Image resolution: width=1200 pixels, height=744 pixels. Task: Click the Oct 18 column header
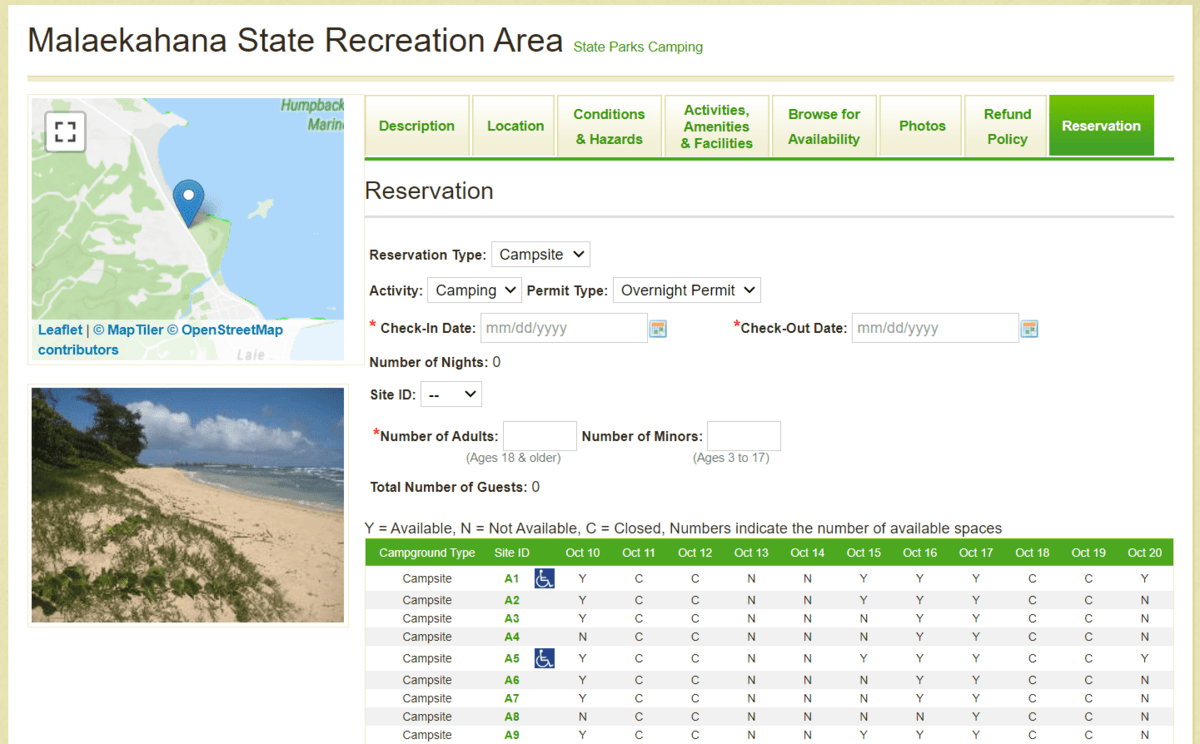coord(1032,553)
